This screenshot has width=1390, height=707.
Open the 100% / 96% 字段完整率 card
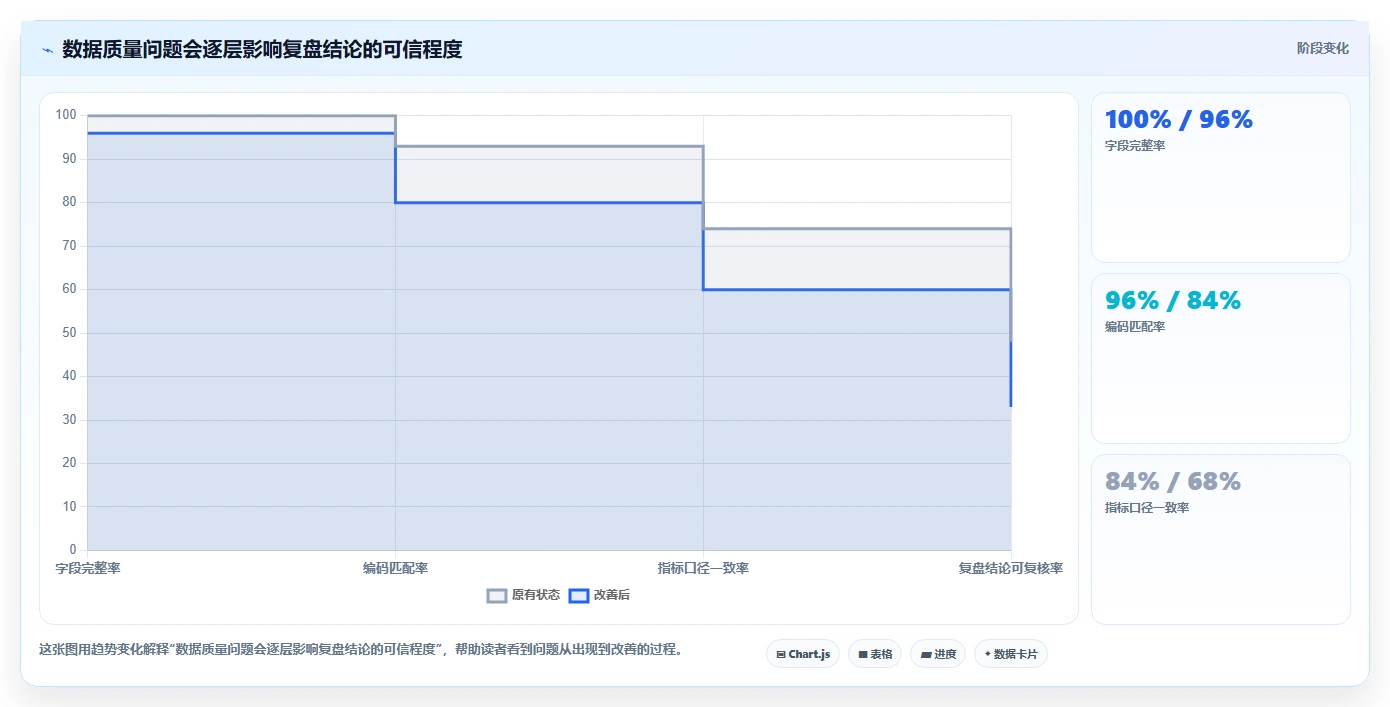(x=1220, y=177)
